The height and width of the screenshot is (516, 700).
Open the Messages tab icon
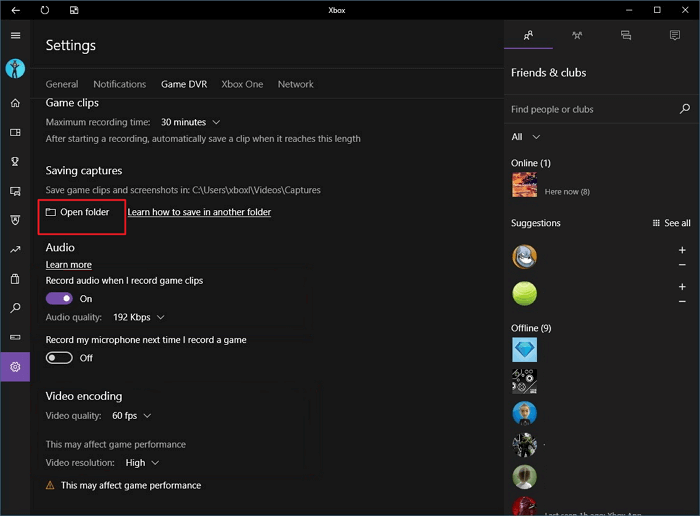click(626, 35)
